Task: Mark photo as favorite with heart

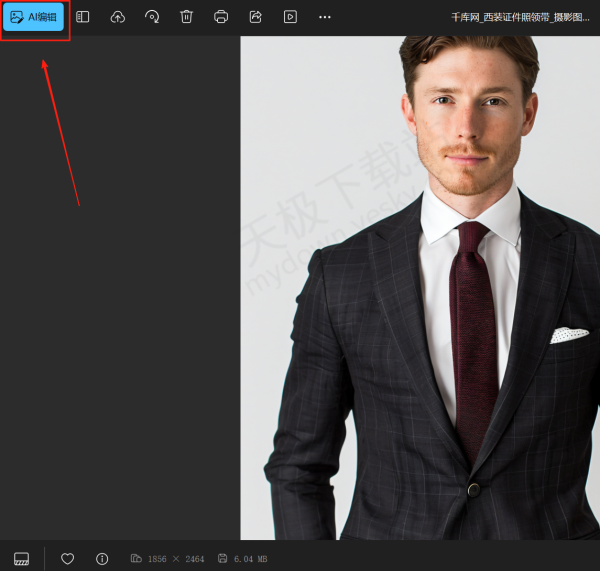Action: pyautogui.click(x=68, y=558)
